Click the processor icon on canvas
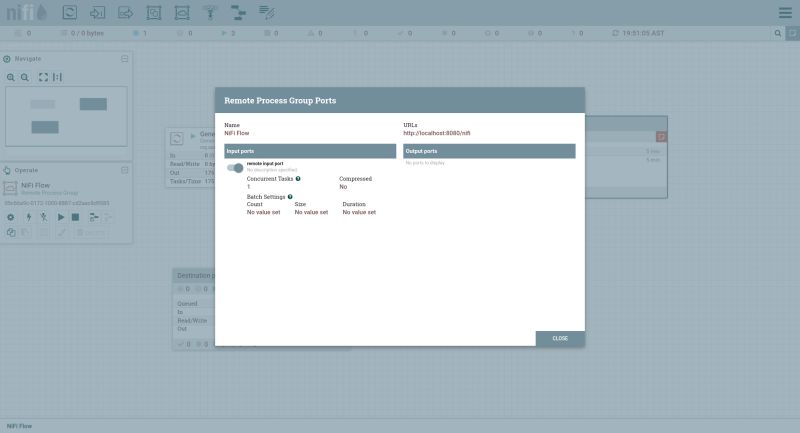Viewport: 800px width, 433px height. pyautogui.click(x=177, y=138)
